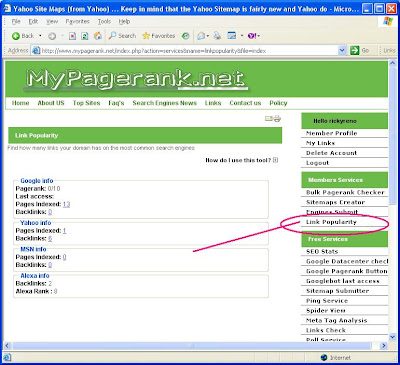
Task: Click the Mail toolbar icon
Action: (x=201, y=36)
